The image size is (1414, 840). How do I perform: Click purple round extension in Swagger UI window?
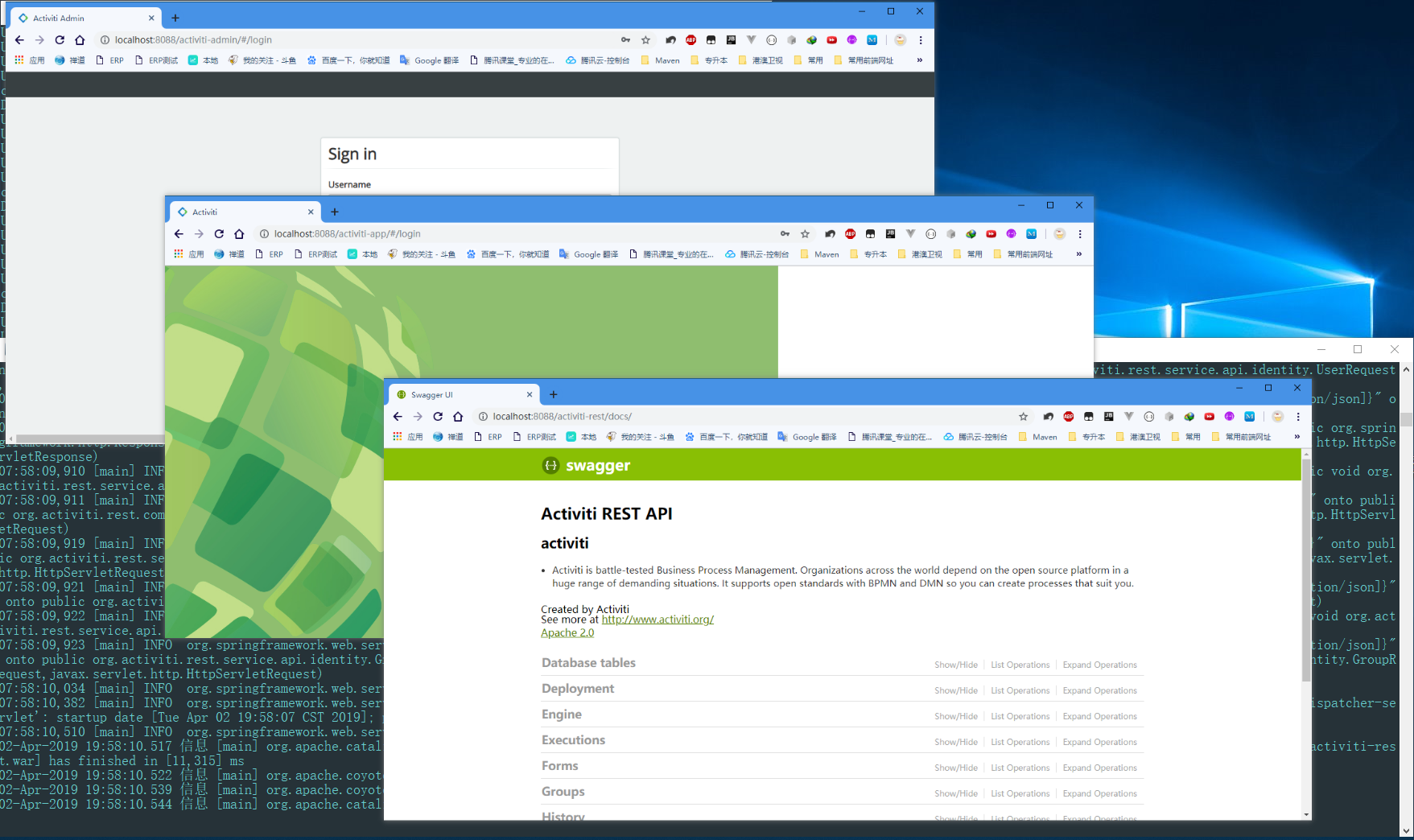tap(1230, 416)
